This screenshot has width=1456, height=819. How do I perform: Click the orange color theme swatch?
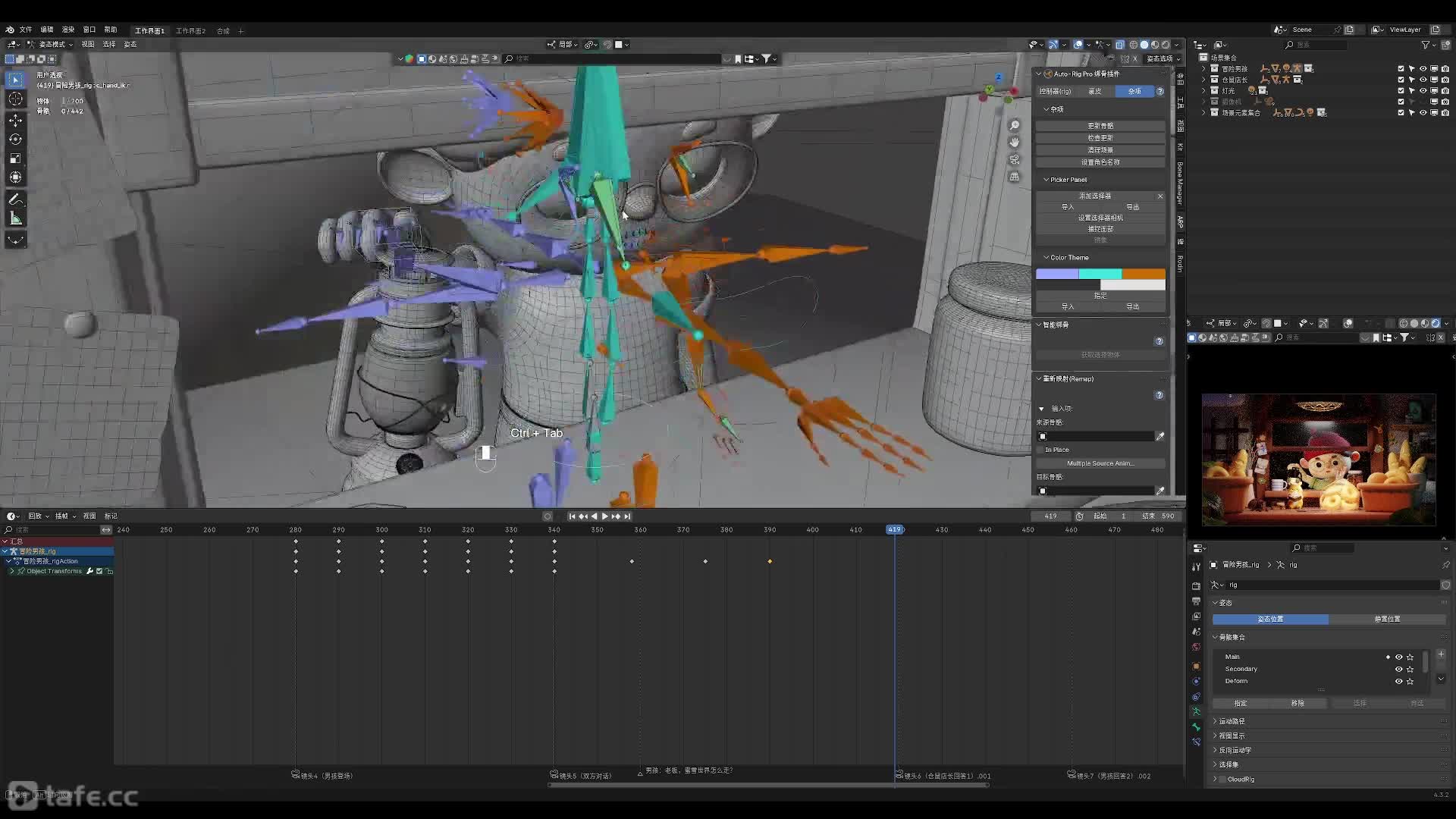click(x=1144, y=274)
